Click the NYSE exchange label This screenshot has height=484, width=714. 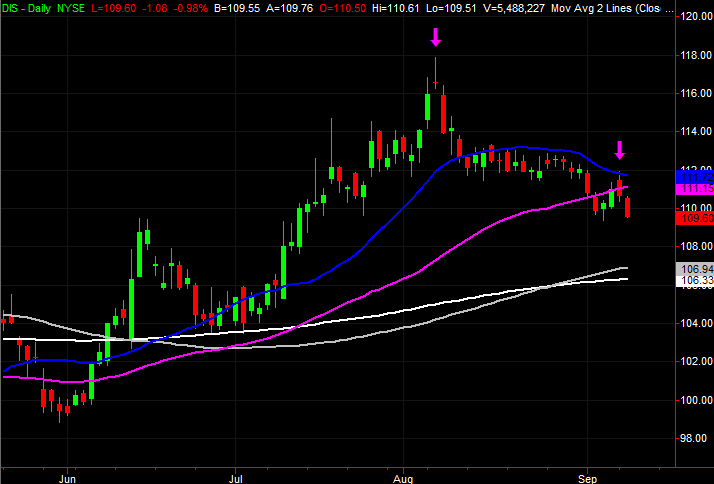click(x=71, y=8)
